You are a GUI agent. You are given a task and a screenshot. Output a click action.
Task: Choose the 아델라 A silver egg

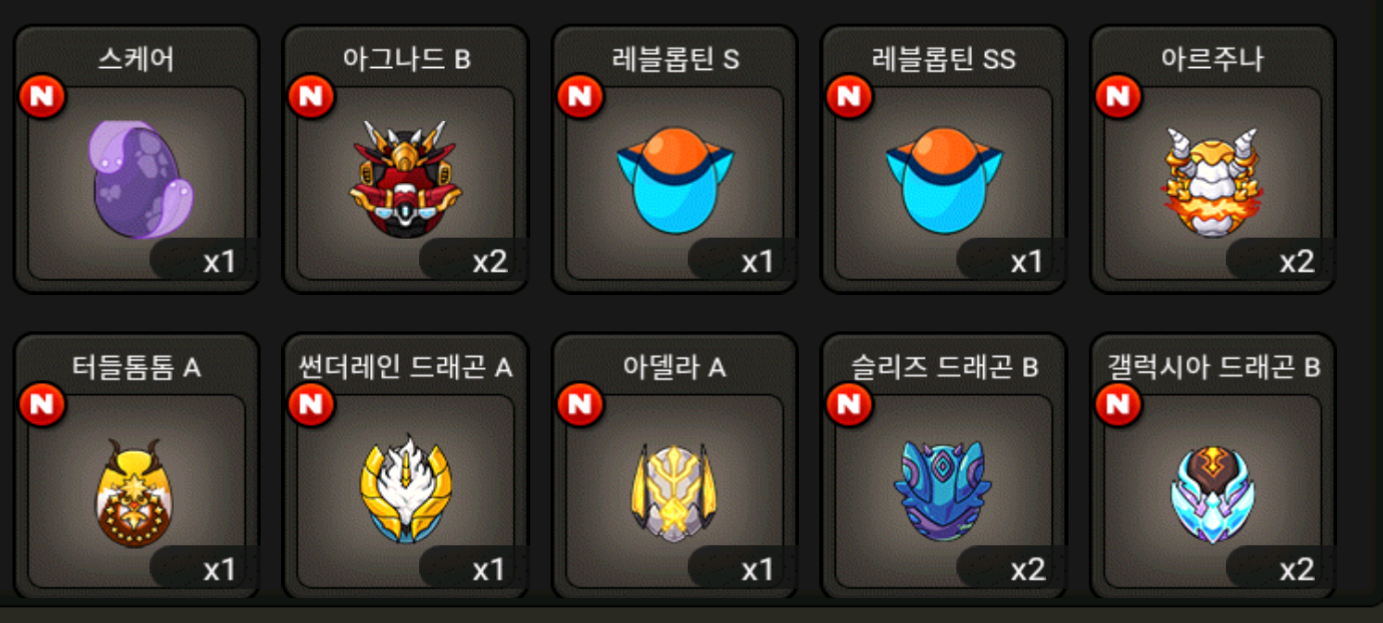[x=675, y=490]
